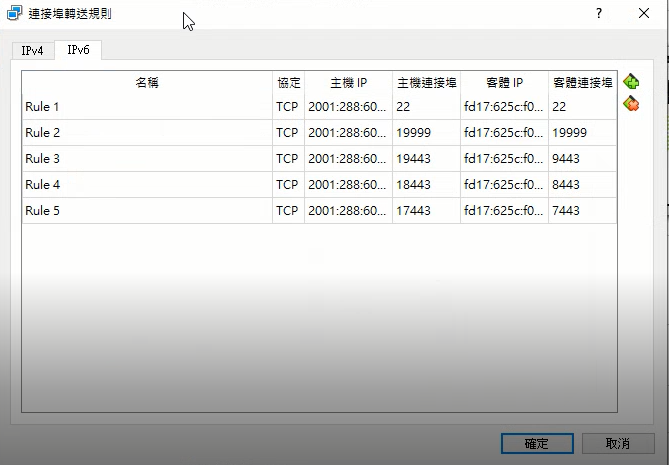Image resolution: width=669 pixels, height=465 pixels.
Task: Open the TCP protocol cell of Rule 2
Action: [x=288, y=133]
